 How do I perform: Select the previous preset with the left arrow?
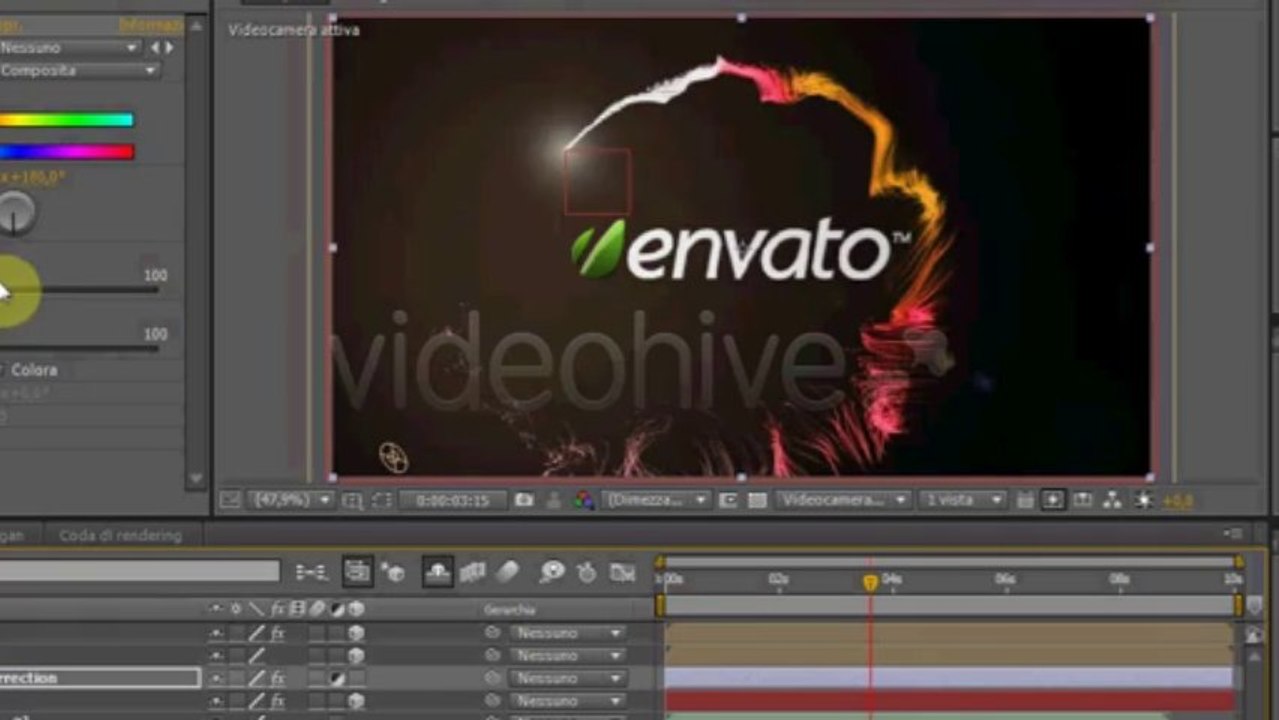tap(154, 47)
